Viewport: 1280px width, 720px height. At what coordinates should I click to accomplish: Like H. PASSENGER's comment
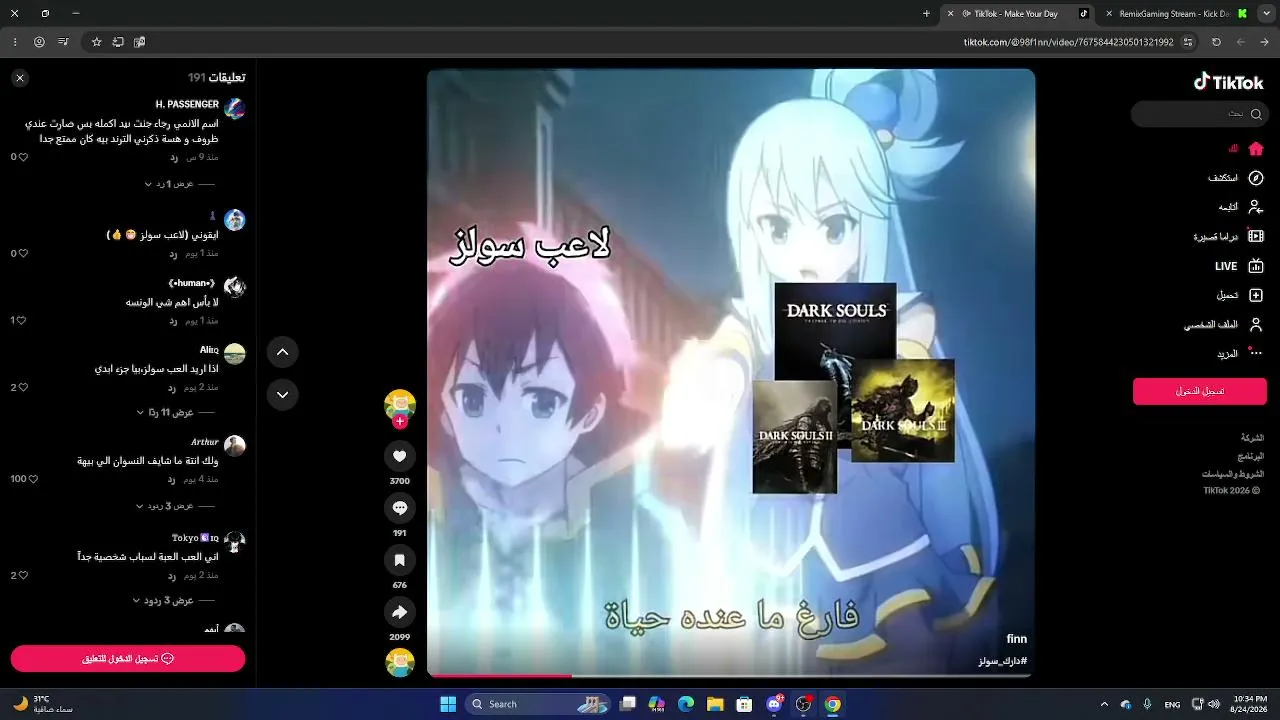pos(23,157)
